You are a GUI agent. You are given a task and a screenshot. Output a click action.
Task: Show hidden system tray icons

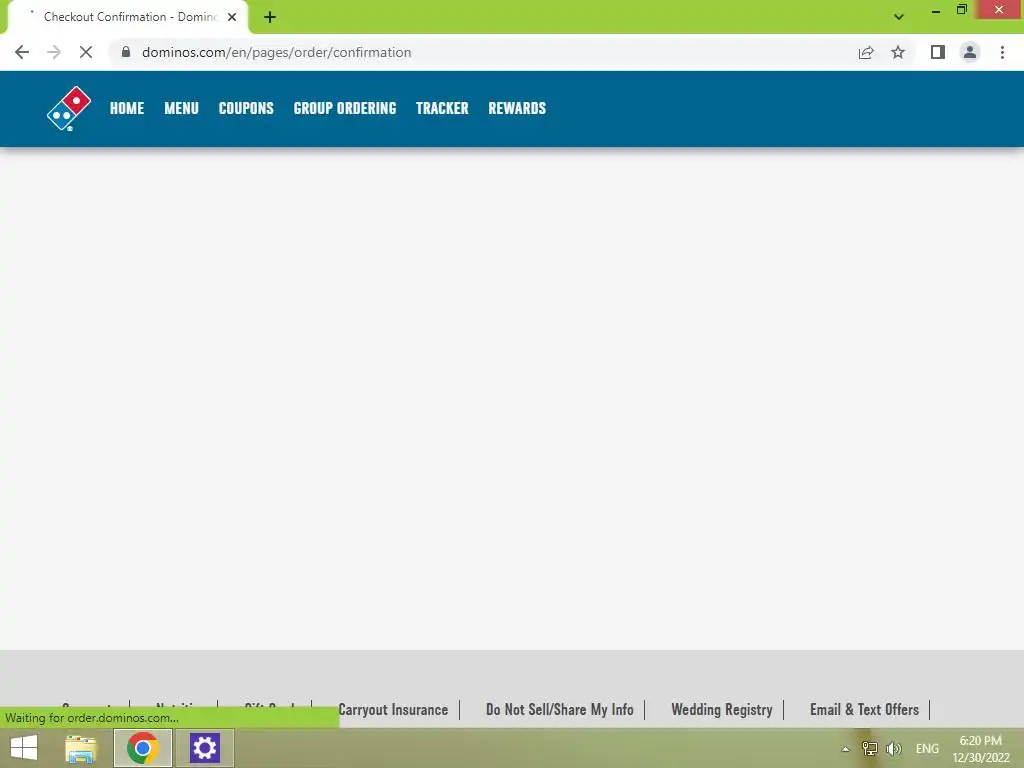(846, 749)
